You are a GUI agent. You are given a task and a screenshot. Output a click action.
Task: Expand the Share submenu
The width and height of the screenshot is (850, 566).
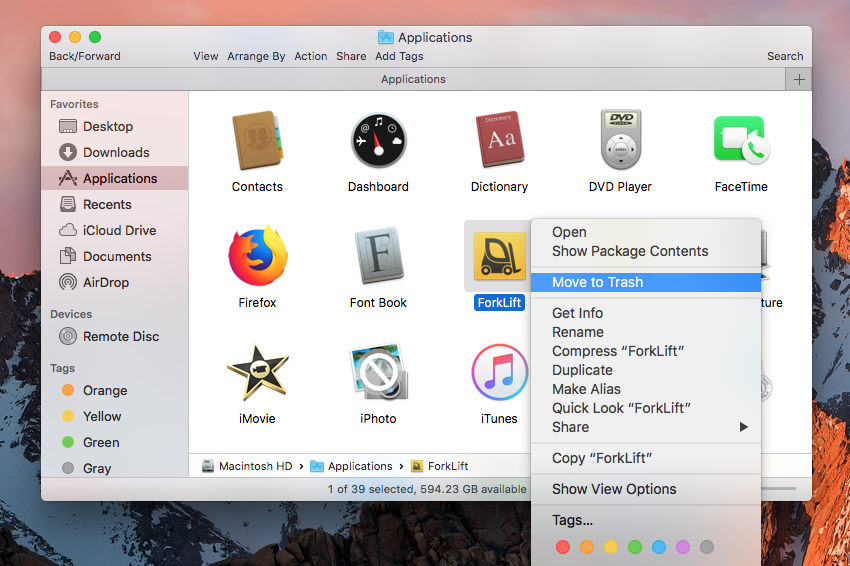[646, 427]
